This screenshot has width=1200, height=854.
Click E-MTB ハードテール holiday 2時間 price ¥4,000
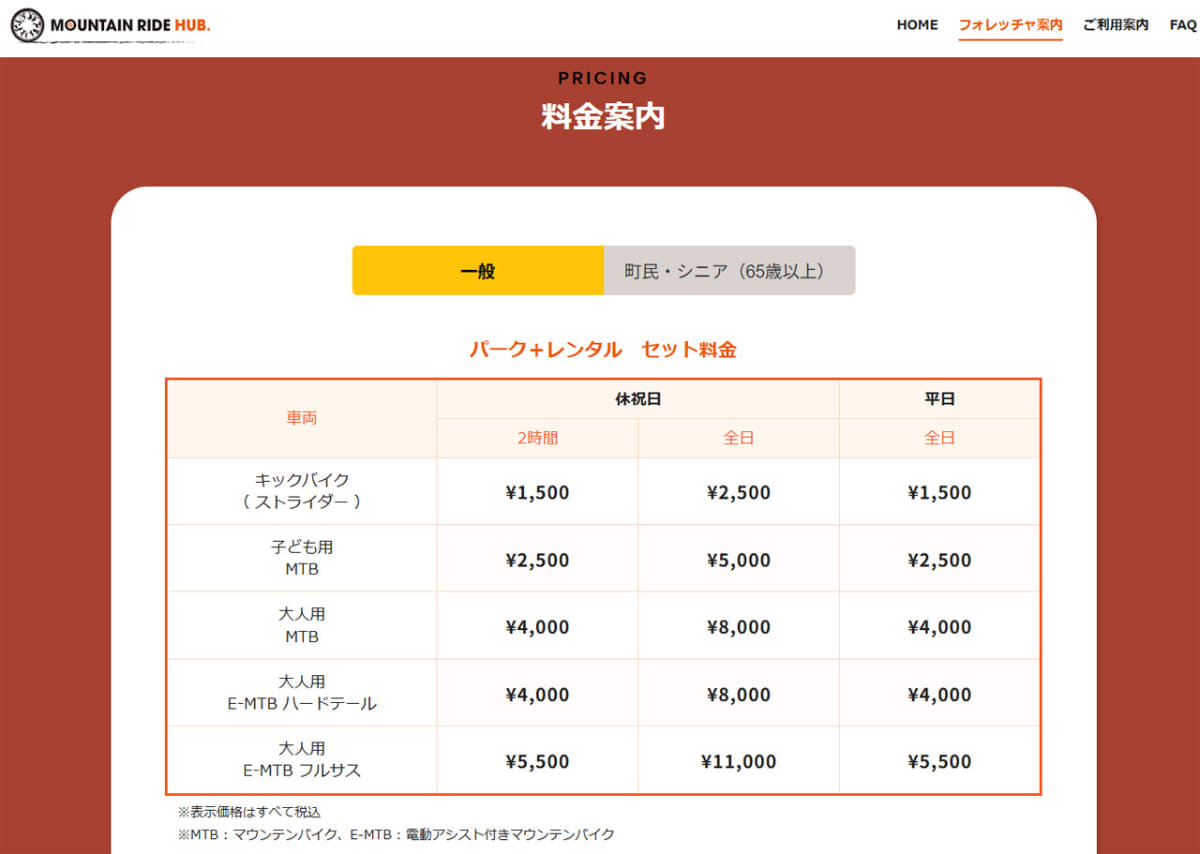pos(538,694)
